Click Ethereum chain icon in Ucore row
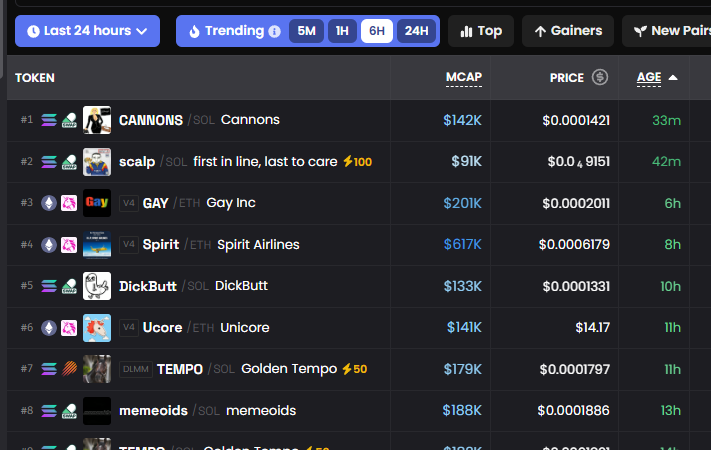Viewport: 711px width, 450px height. [x=49, y=328]
